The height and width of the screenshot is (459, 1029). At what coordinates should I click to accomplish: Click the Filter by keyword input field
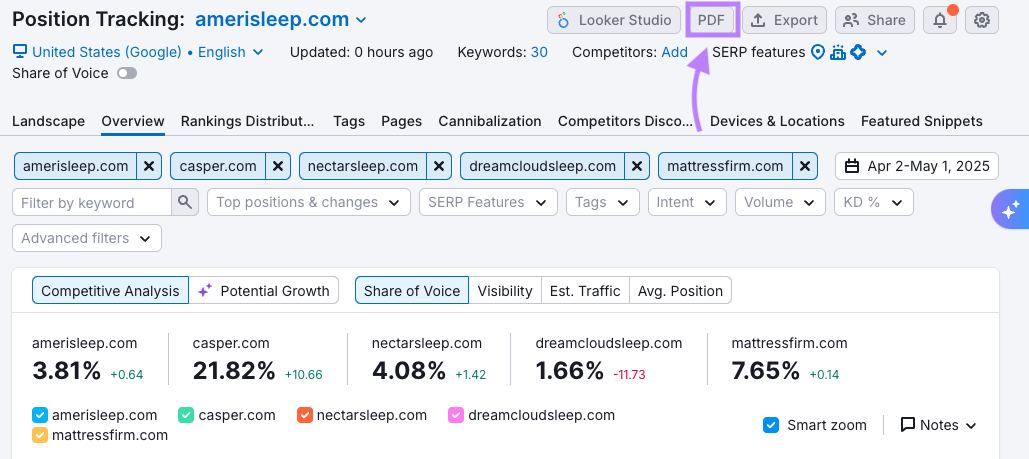coord(92,203)
